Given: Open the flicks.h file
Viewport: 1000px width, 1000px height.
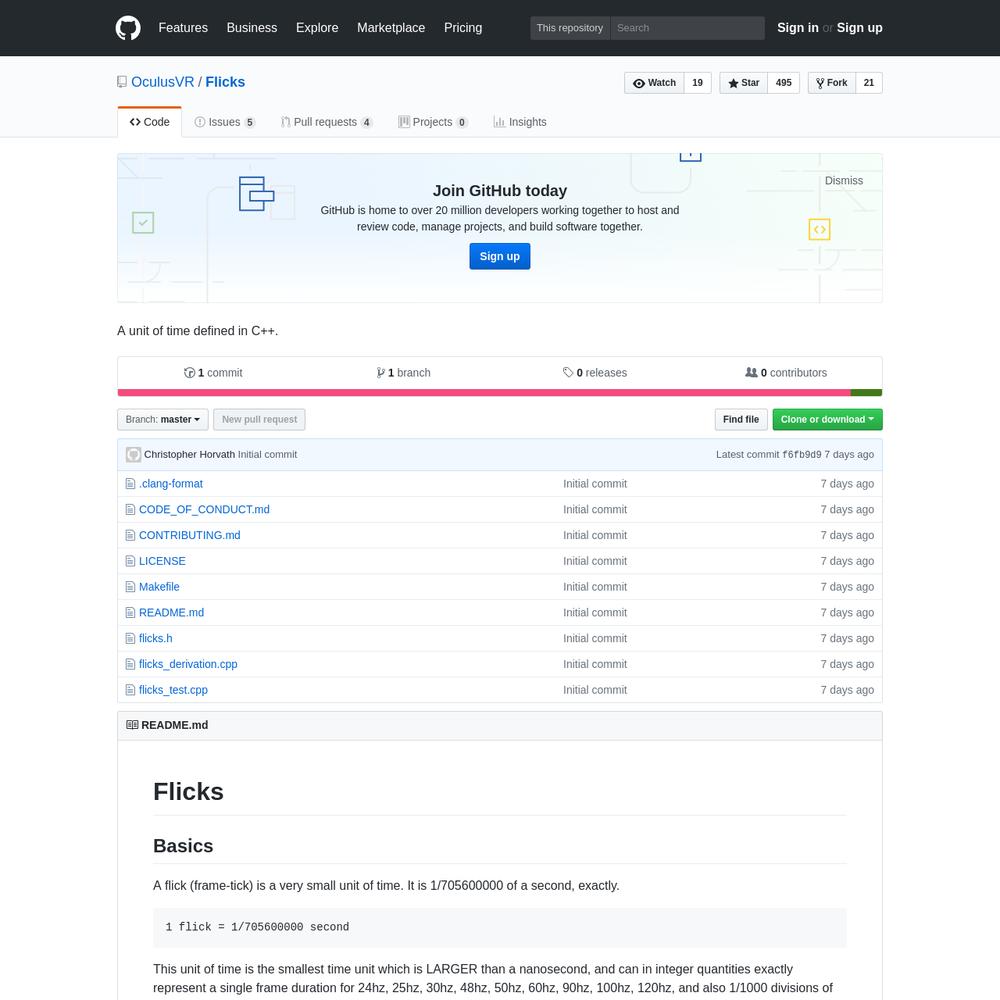Looking at the screenshot, I should [x=156, y=638].
